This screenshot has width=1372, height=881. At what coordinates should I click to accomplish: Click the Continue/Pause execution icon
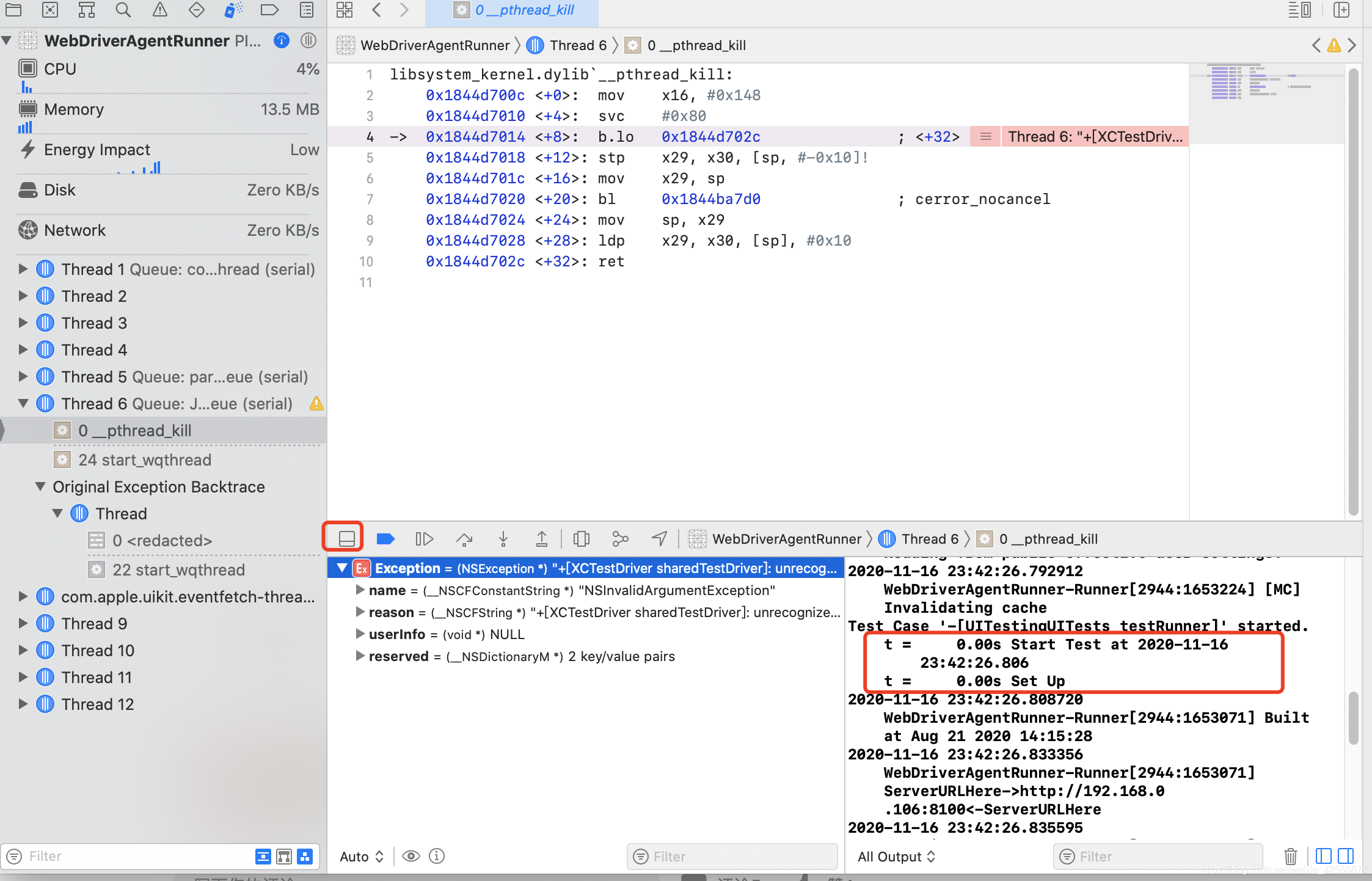coord(424,538)
